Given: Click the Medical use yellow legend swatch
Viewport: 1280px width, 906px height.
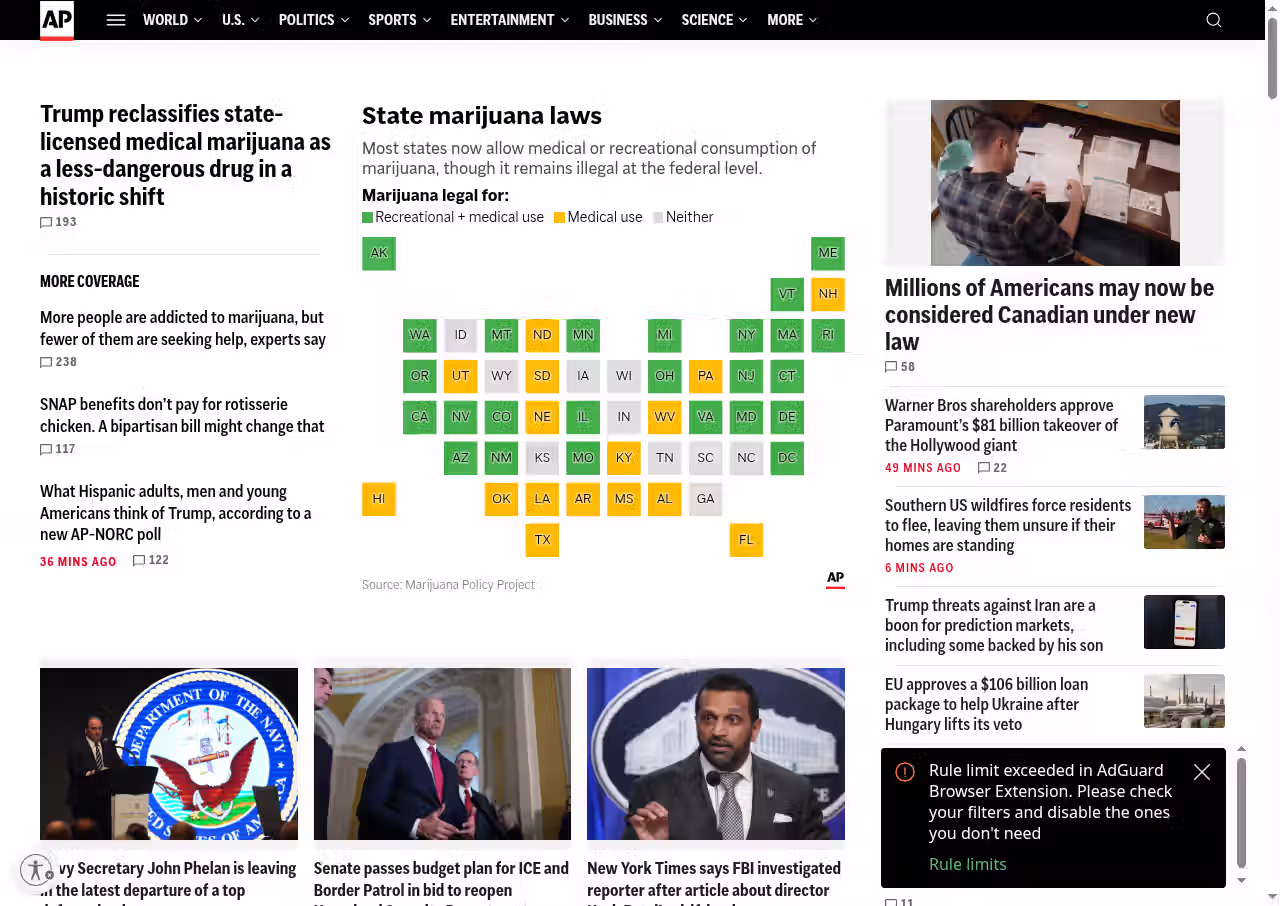Looking at the screenshot, I should coord(560,218).
